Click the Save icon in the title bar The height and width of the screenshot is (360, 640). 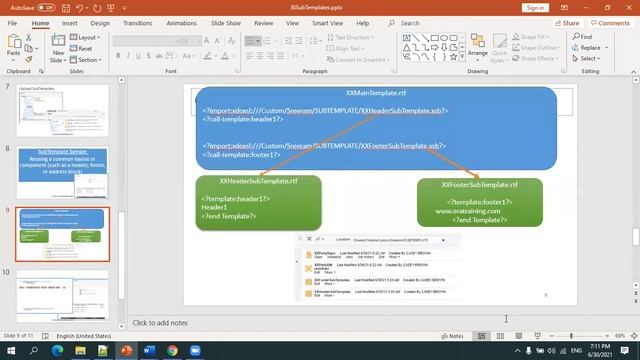pos(66,8)
